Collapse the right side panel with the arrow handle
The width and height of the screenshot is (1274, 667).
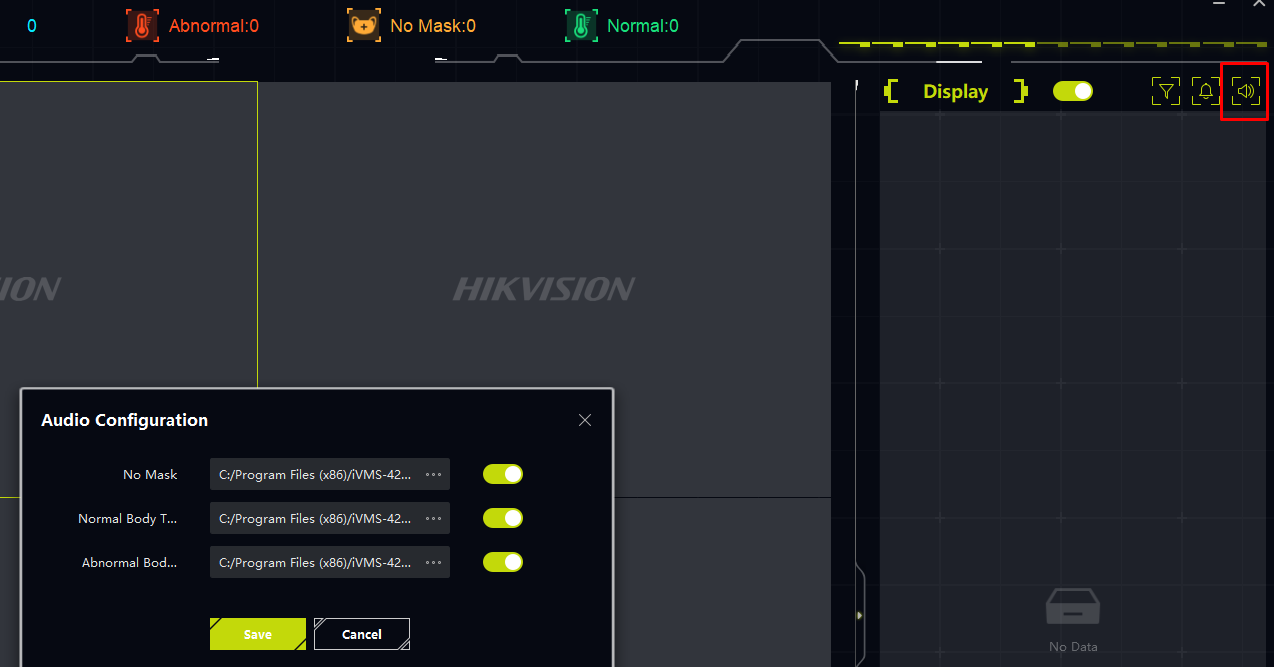coord(859,615)
